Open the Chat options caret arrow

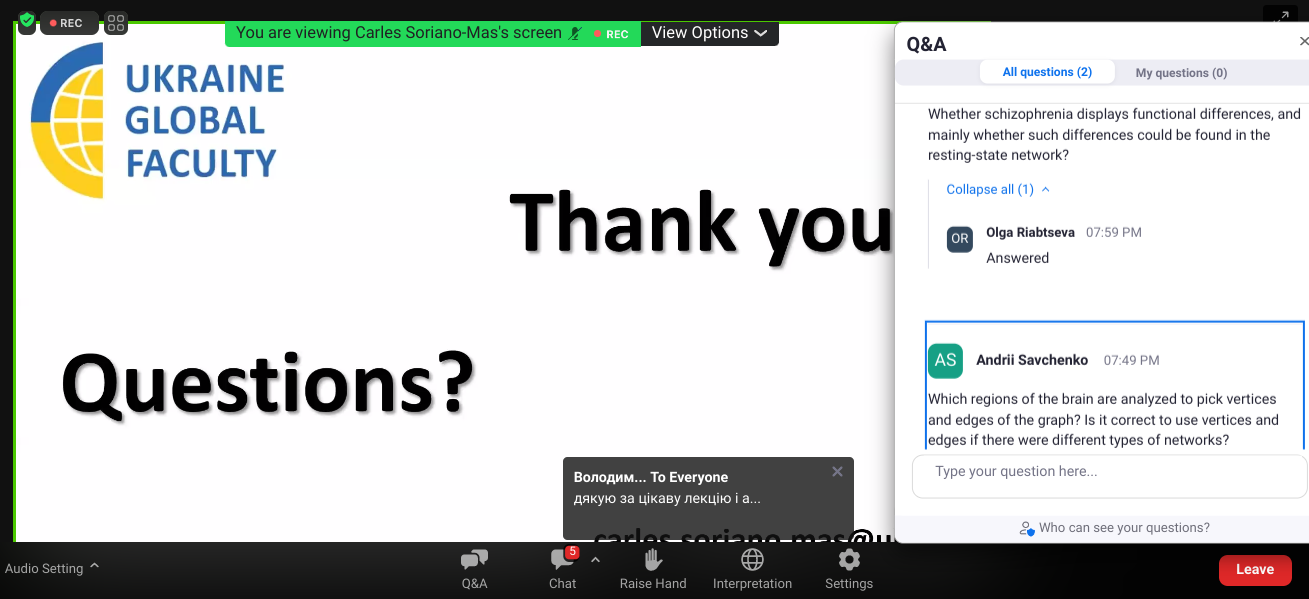tap(596, 560)
